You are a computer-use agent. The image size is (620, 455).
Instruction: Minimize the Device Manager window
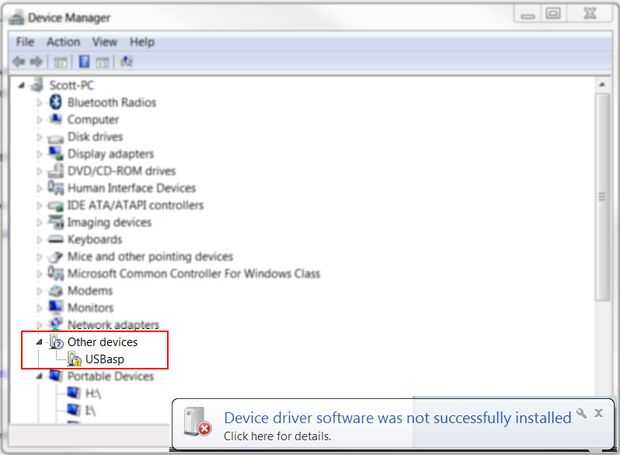[527, 14]
